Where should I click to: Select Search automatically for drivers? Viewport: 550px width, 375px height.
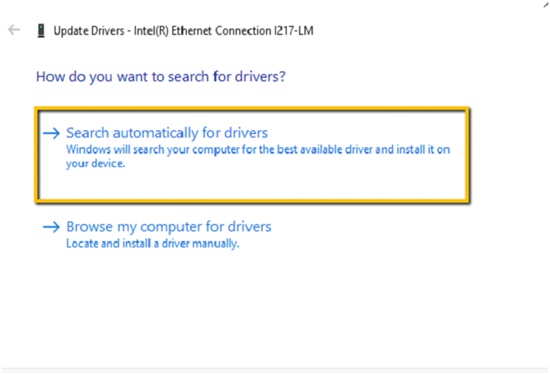(167, 133)
